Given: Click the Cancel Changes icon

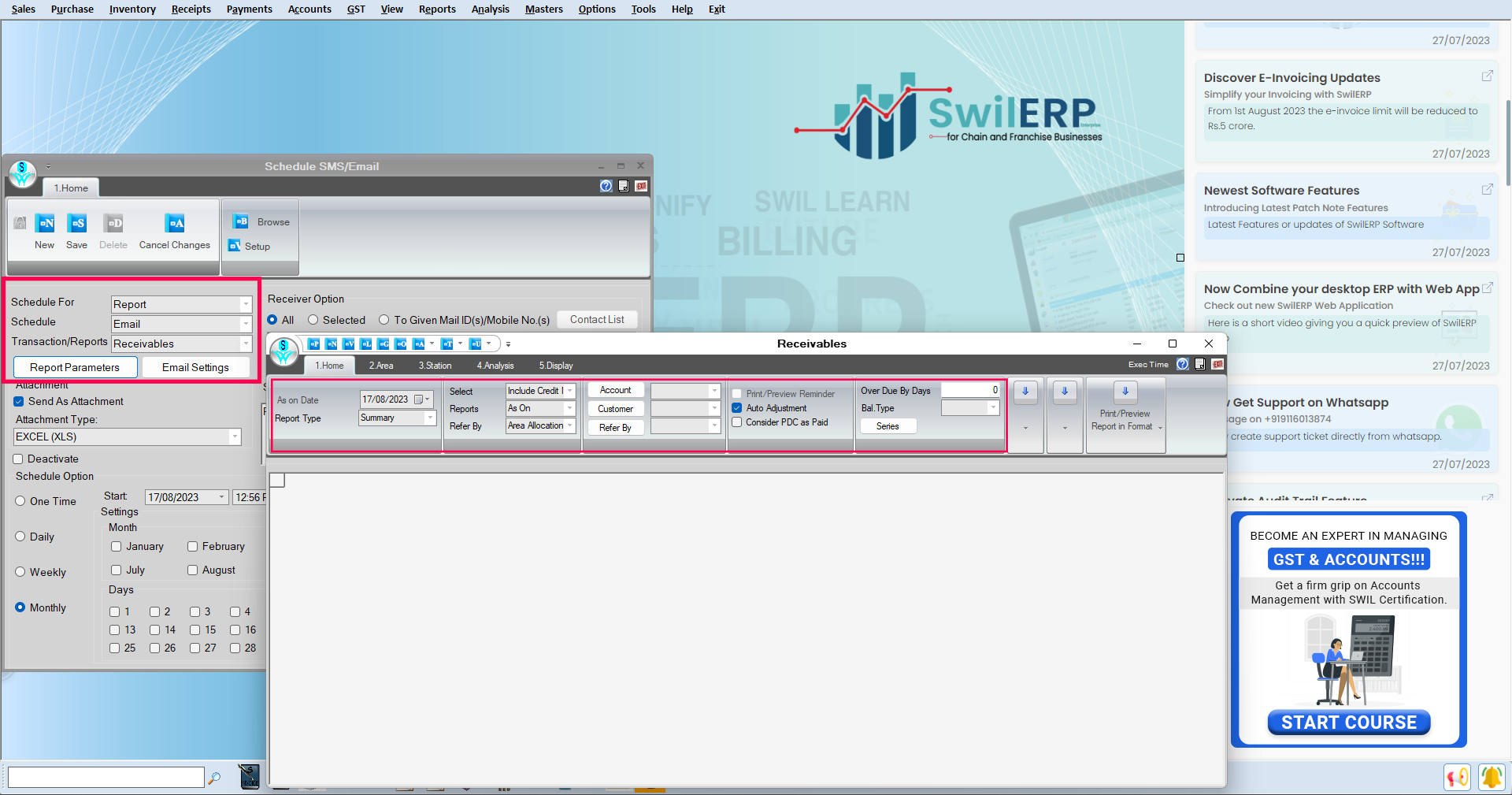Looking at the screenshot, I should [175, 223].
